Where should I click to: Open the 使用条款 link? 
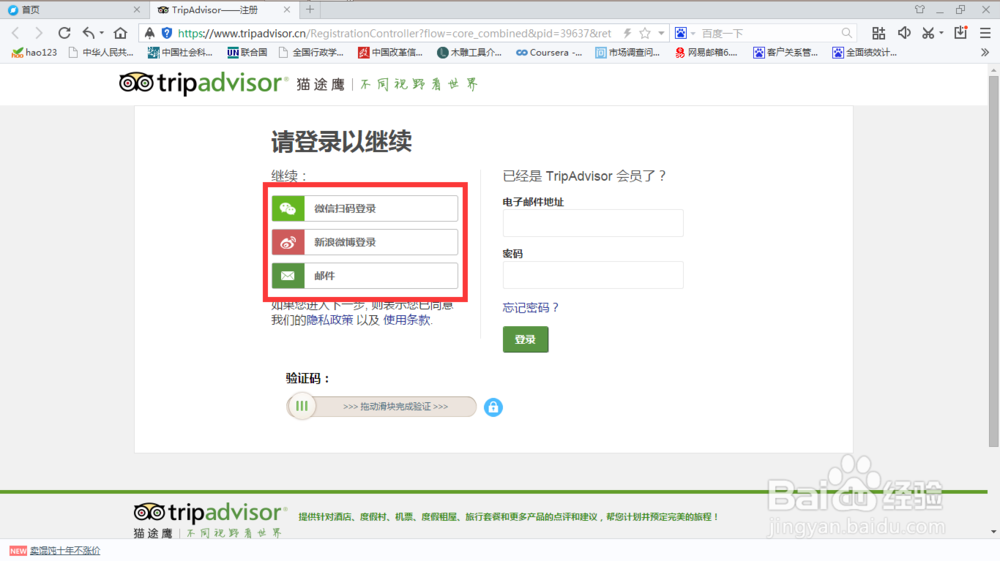click(x=406, y=320)
